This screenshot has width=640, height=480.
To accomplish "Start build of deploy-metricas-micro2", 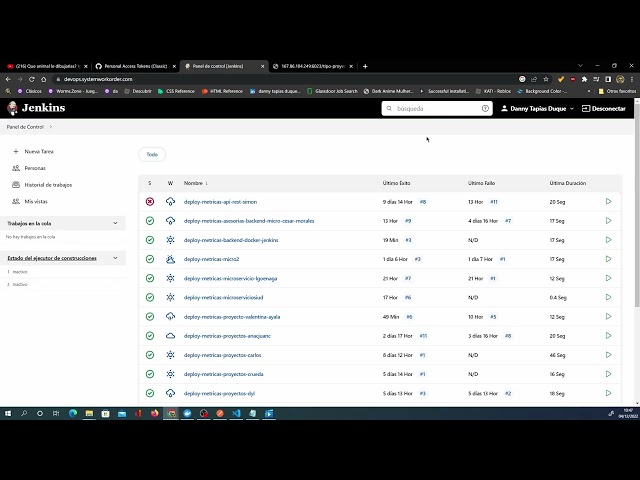I will click(608, 259).
